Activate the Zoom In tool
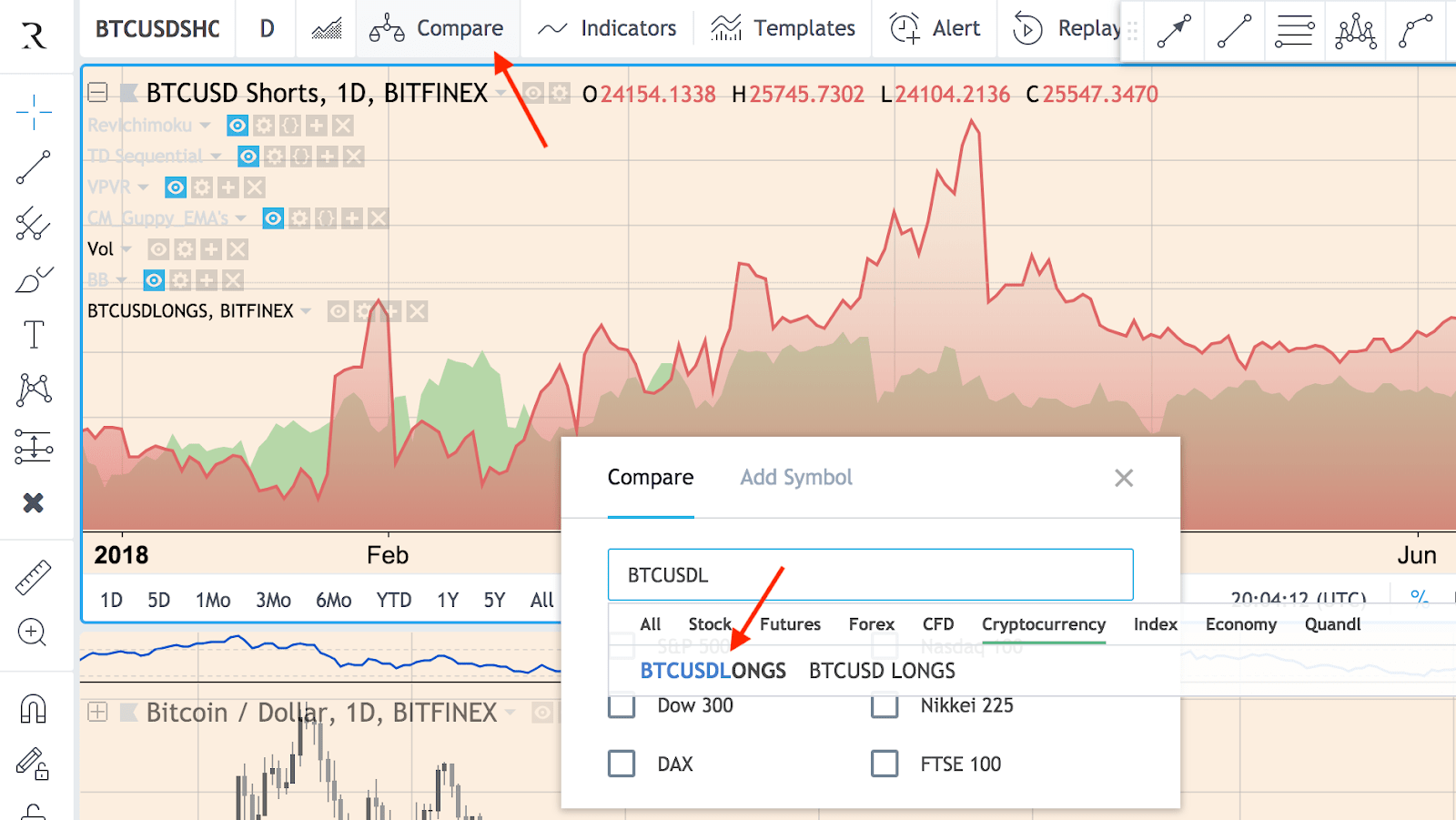Screen dimensions: 1456x820 34,633
